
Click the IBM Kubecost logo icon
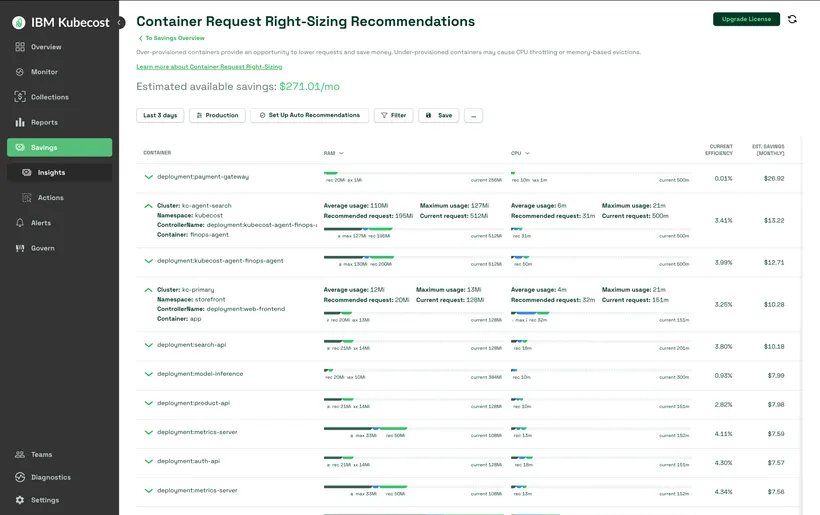coord(19,22)
